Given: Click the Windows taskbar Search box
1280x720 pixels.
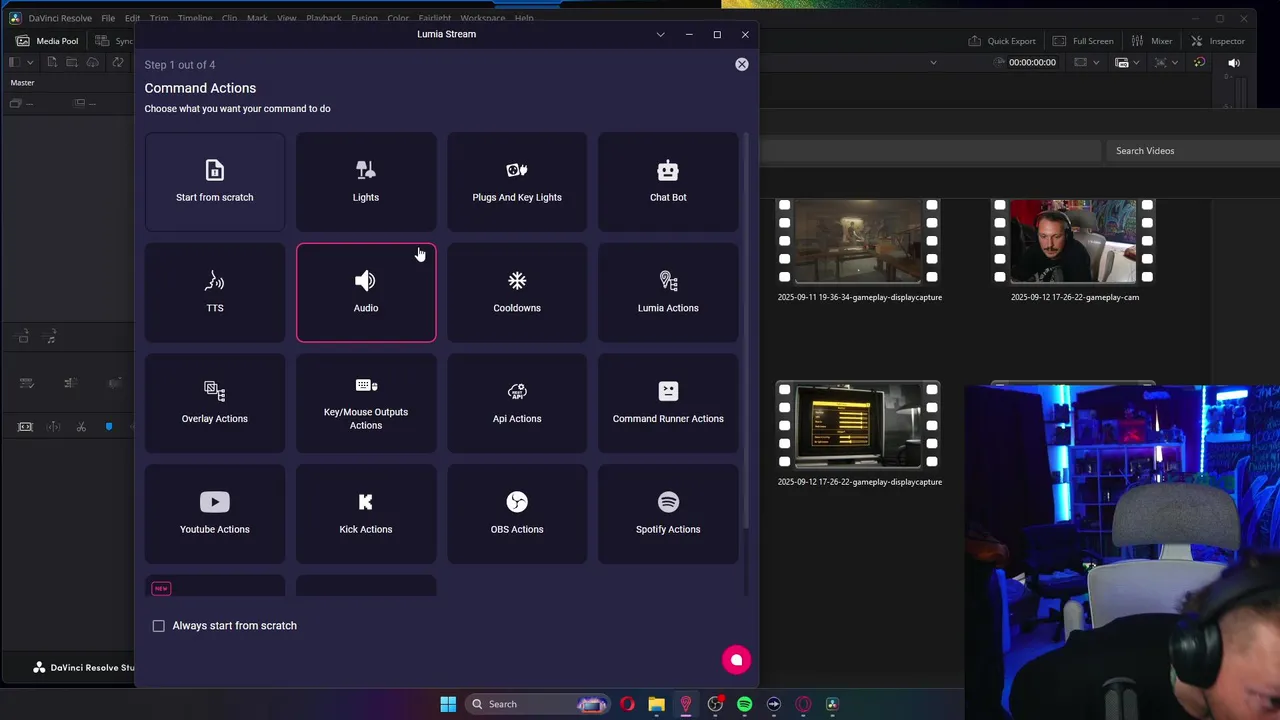Looking at the screenshot, I should pyautogui.click(x=538, y=704).
